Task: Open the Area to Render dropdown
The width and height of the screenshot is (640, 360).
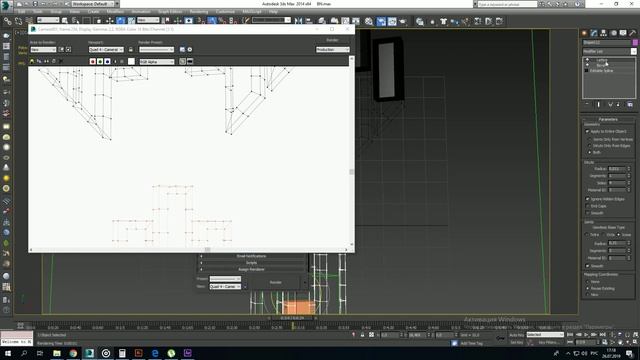Action: pyautogui.click(x=43, y=49)
